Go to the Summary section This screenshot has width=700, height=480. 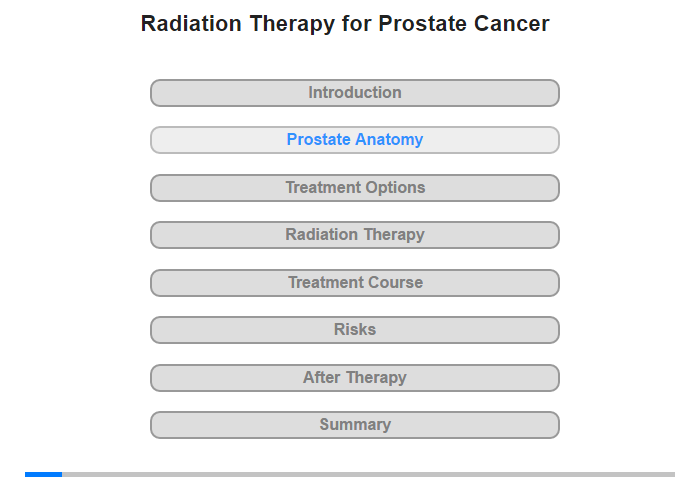coord(354,425)
